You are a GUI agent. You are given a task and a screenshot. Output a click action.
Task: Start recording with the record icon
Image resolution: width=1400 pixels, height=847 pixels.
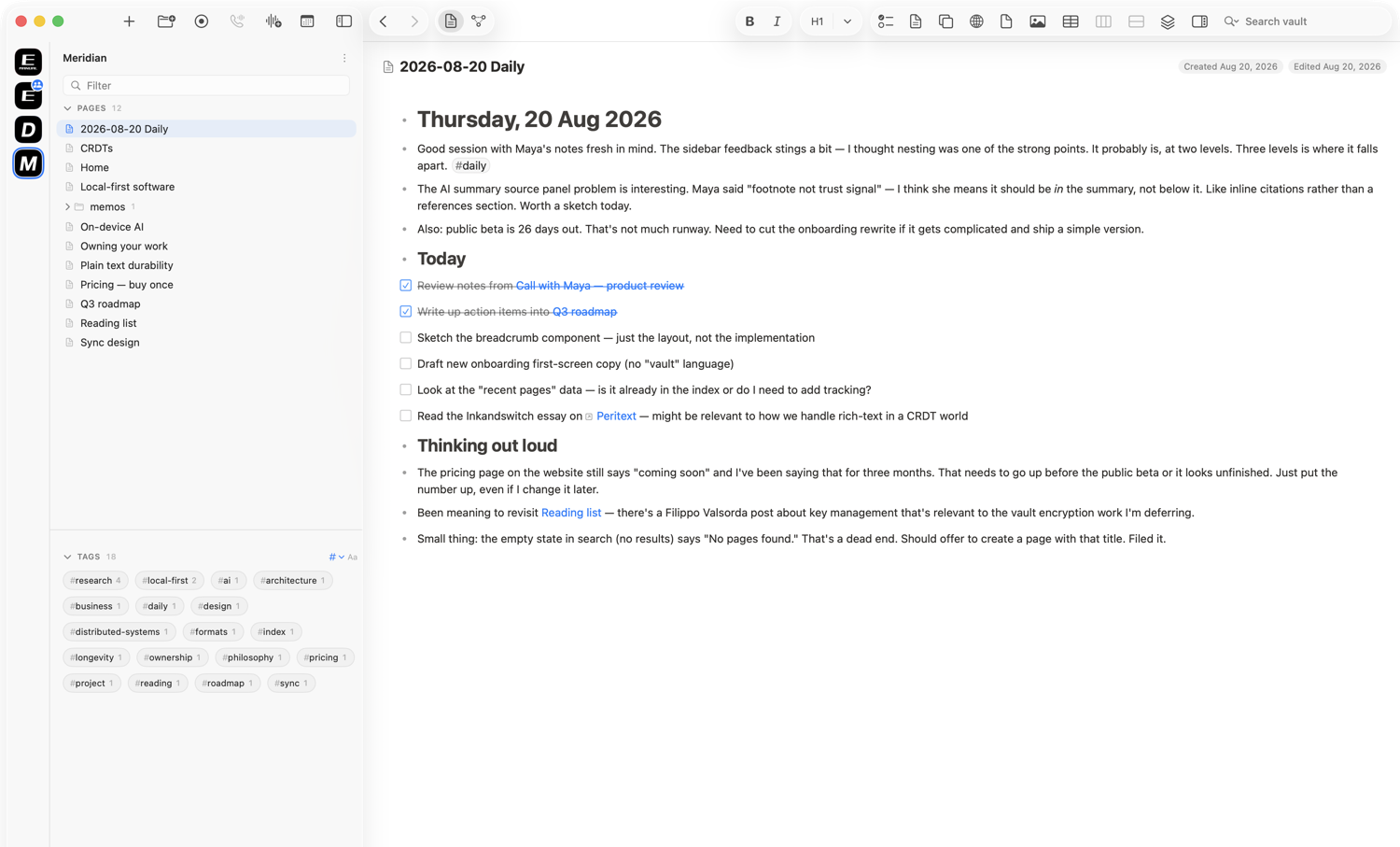(x=202, y=21)
